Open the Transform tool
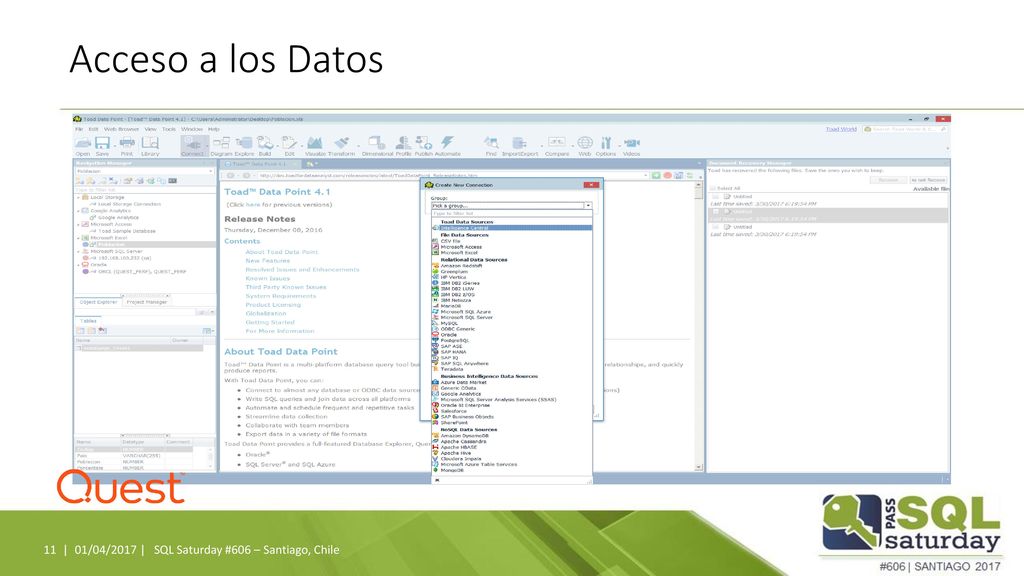Screen dimensions: 1024x576 pyautogui.click(x=342, y=146)
